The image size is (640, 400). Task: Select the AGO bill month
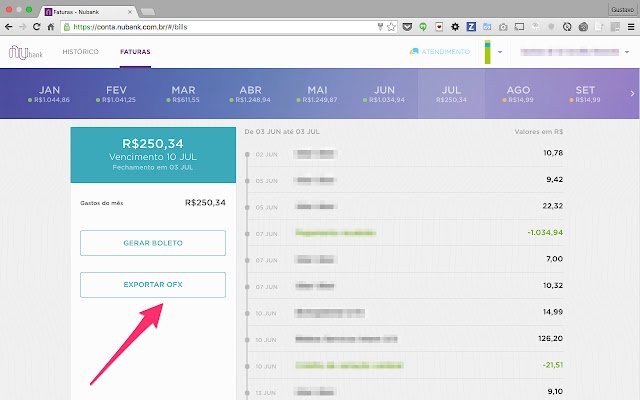(518, 94)
